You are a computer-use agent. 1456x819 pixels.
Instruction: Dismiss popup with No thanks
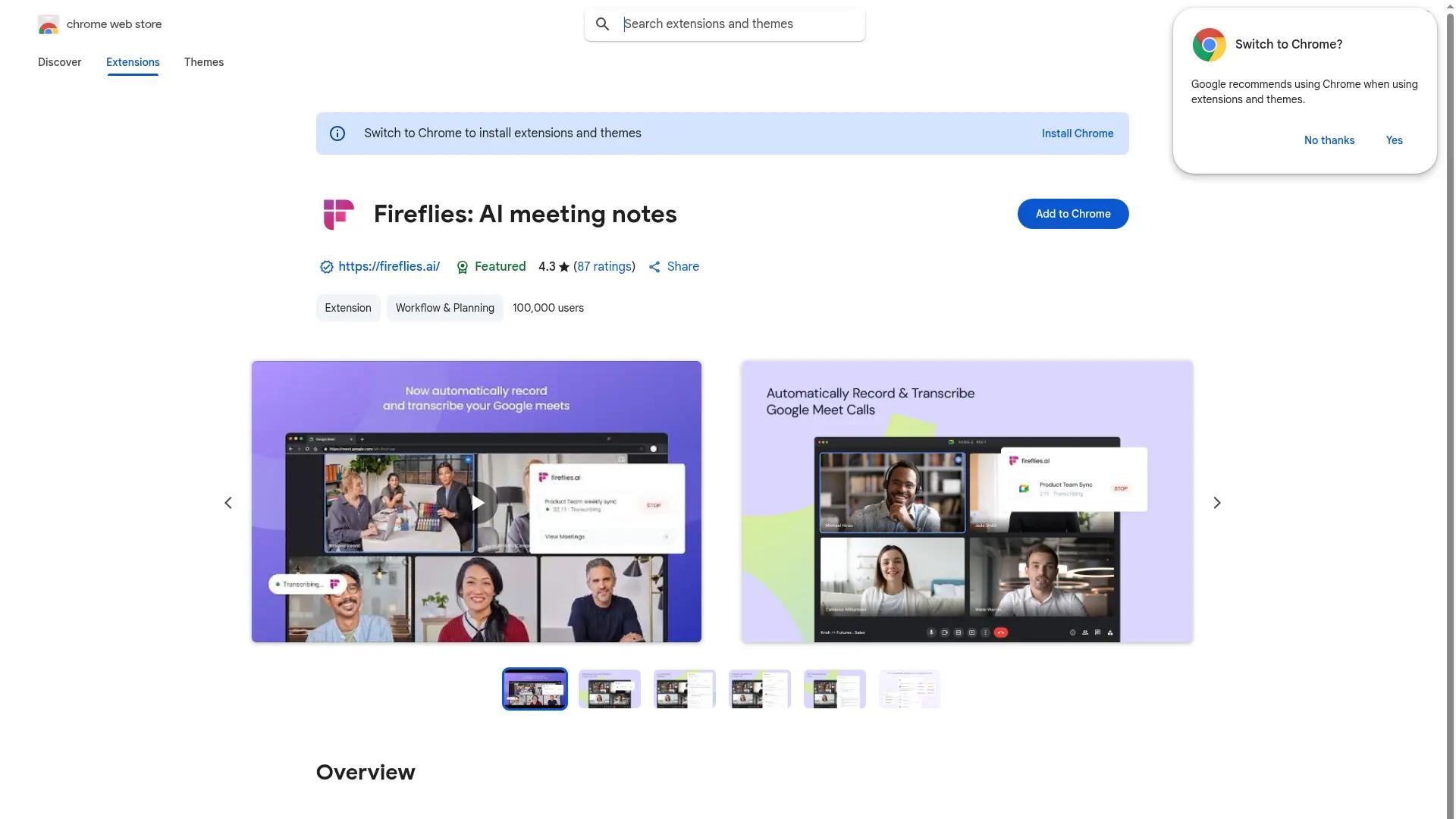(1329, 140)
